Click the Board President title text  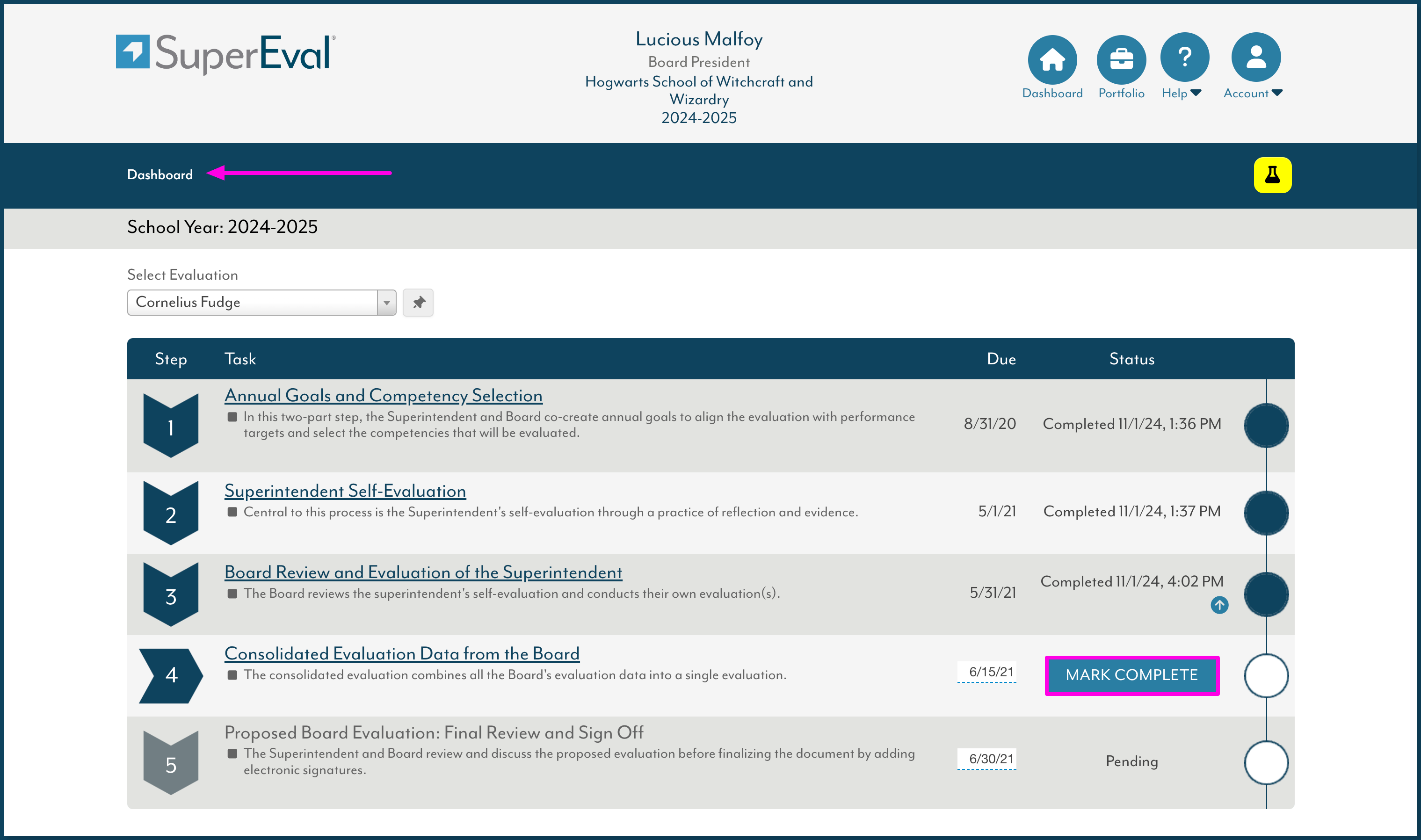pos(699,62)
